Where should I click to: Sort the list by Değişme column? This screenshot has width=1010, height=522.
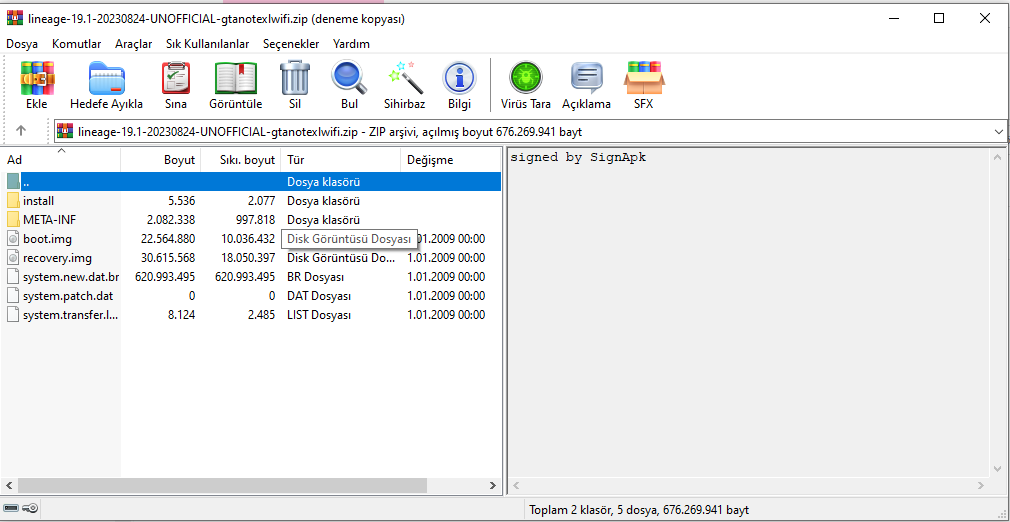click(451, 160)
